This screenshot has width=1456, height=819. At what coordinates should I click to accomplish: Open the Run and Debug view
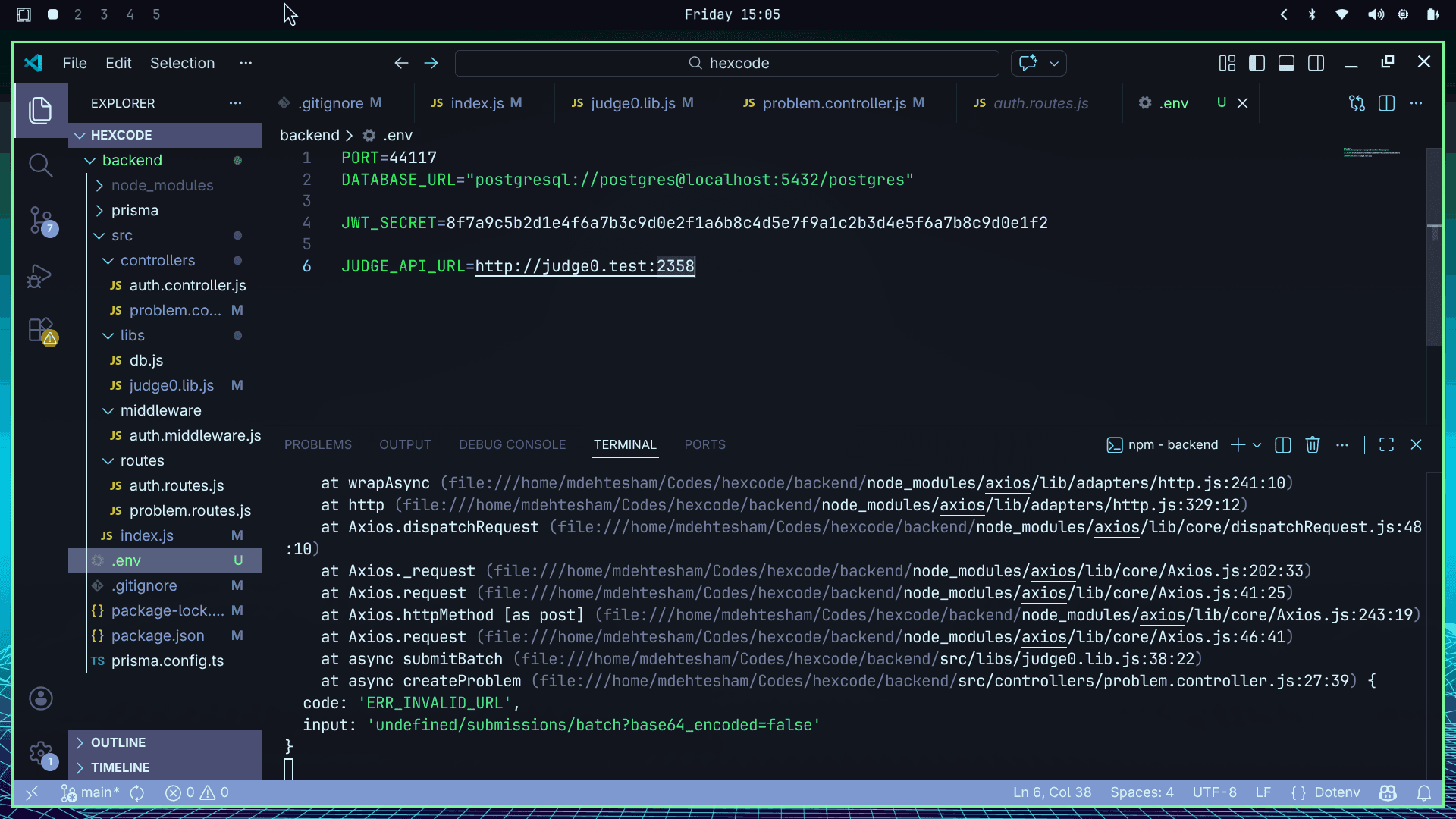pos(39,276)
